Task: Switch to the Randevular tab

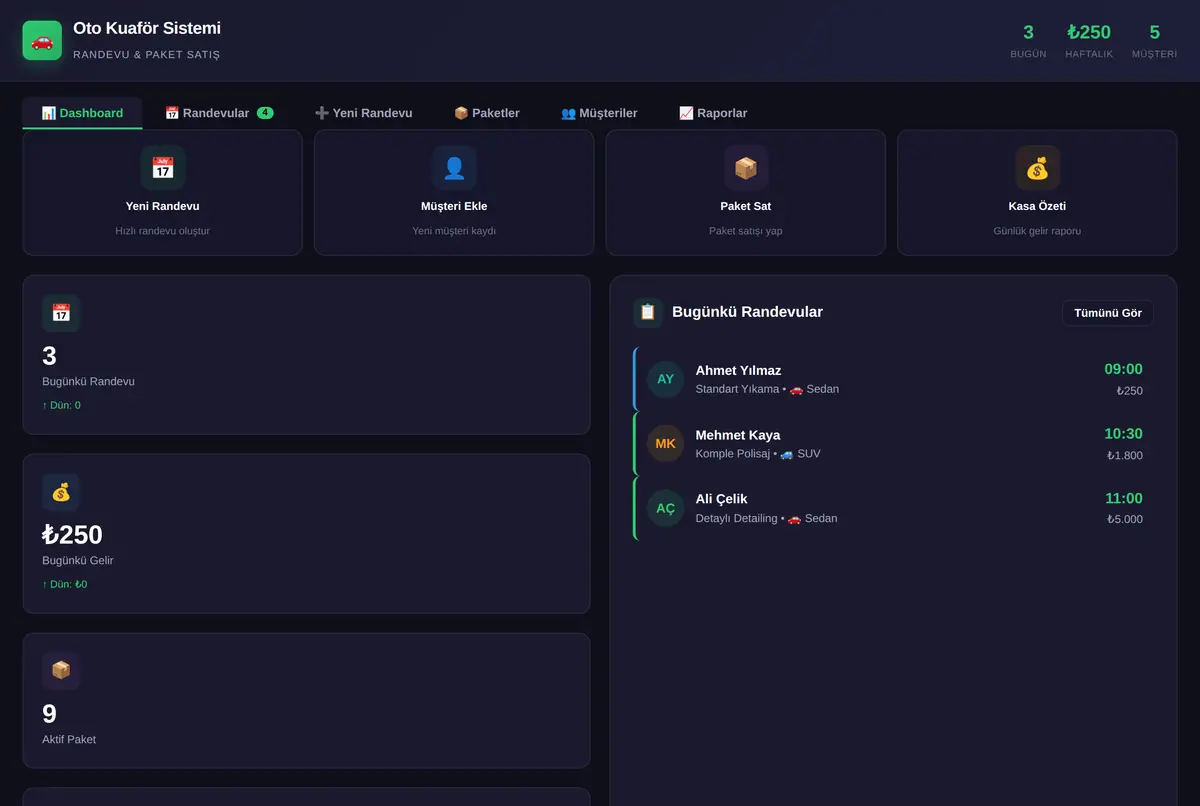Action: [219, 113]
